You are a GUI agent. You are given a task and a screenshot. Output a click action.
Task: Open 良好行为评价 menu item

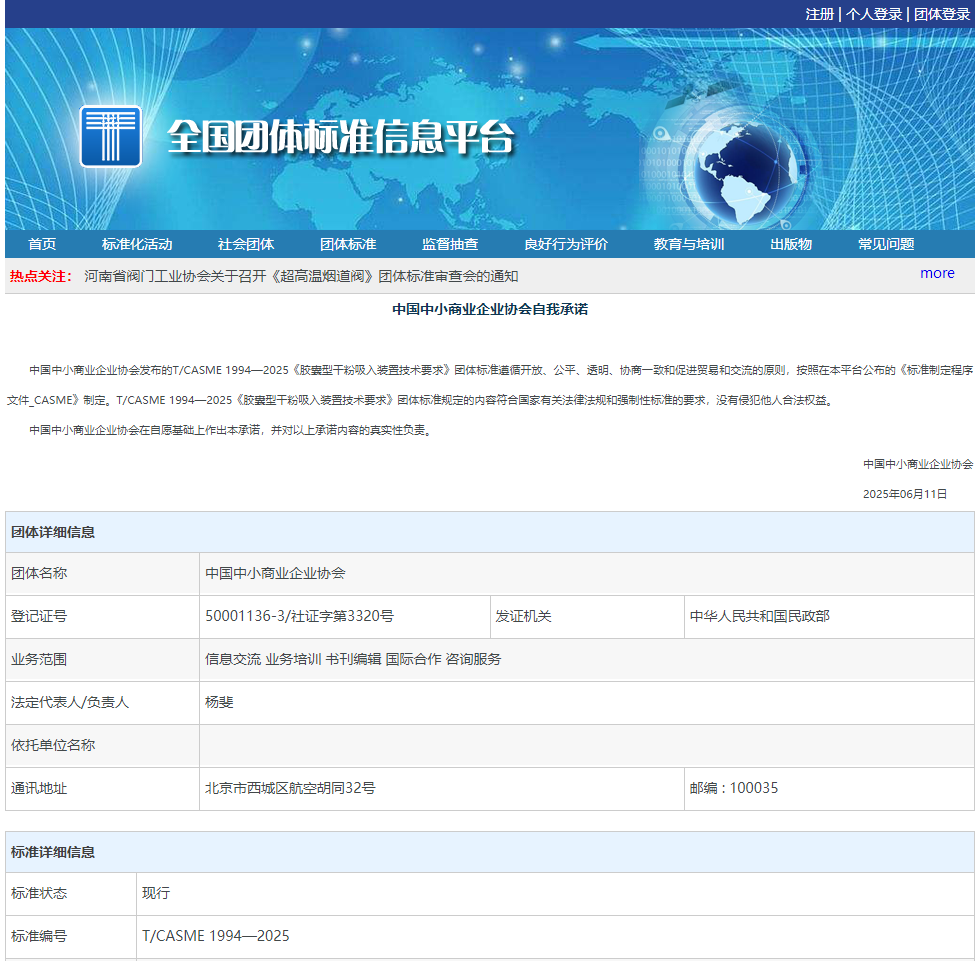(x=566, y=244)
